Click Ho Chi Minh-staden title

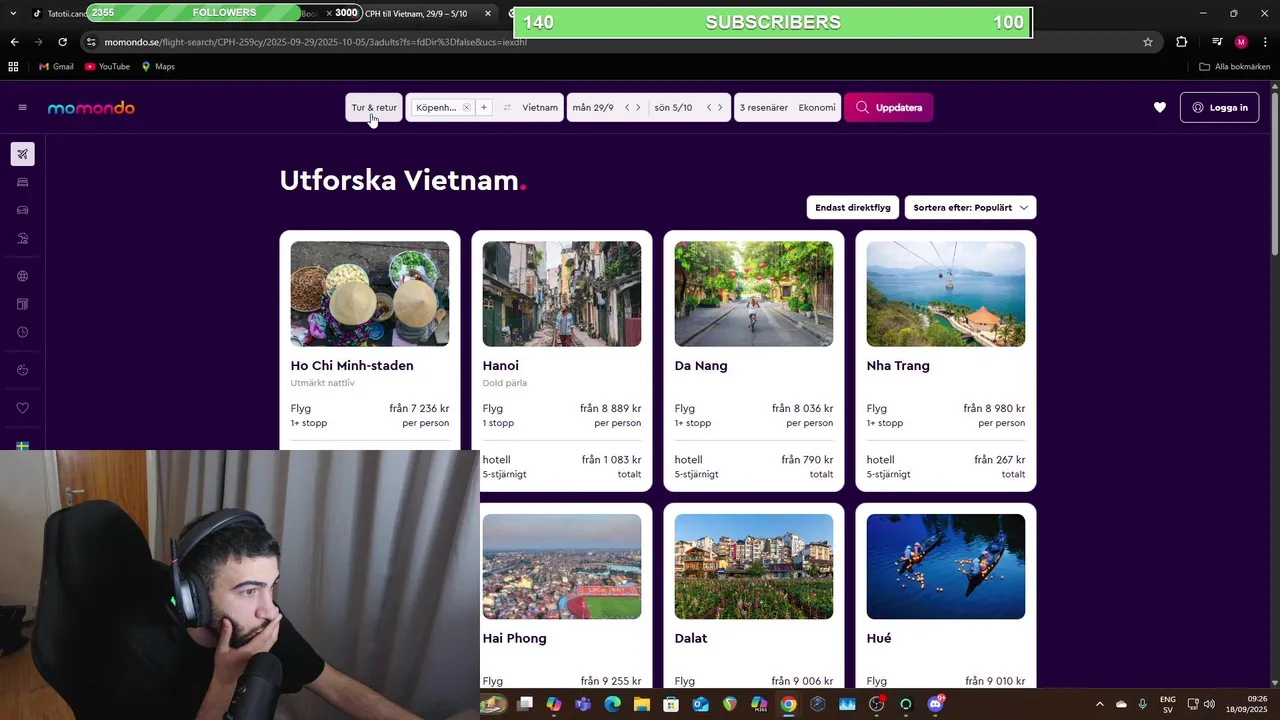(352, 366)
